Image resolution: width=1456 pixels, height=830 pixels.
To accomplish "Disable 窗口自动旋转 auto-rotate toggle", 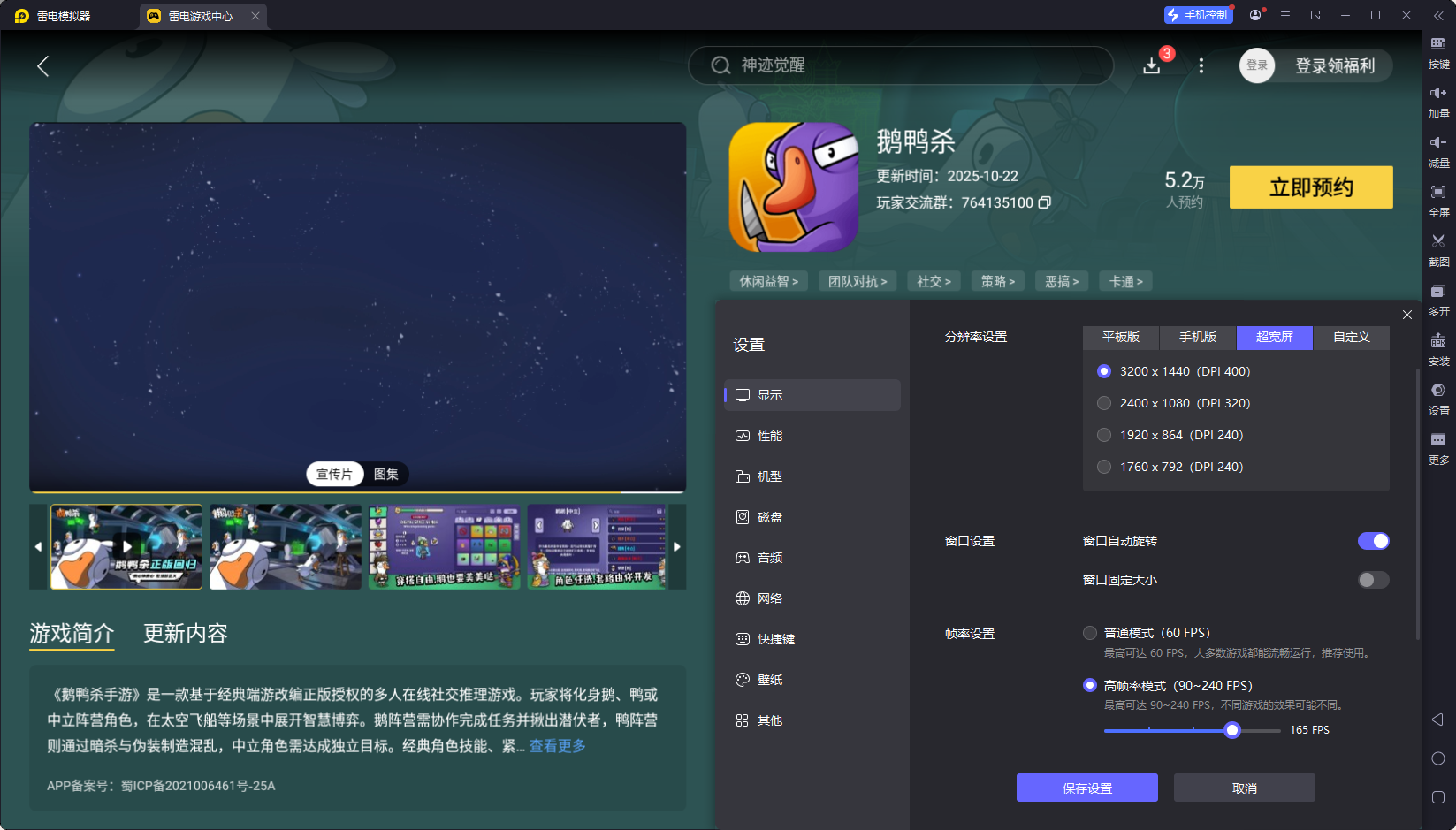I will pyautogui.click(x=1373, y=540).
